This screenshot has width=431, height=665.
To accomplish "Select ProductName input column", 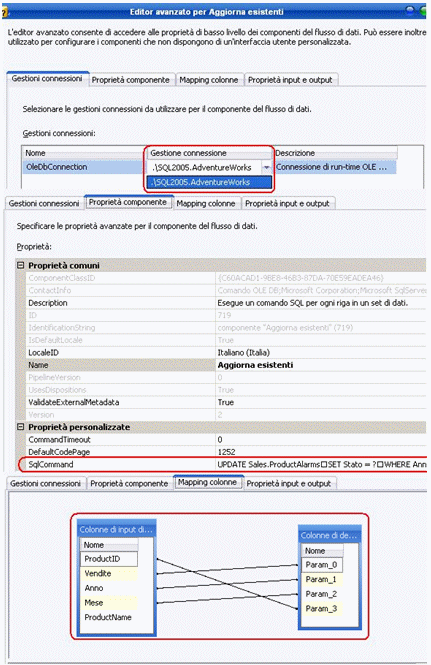I will click(x=109, y=617).
